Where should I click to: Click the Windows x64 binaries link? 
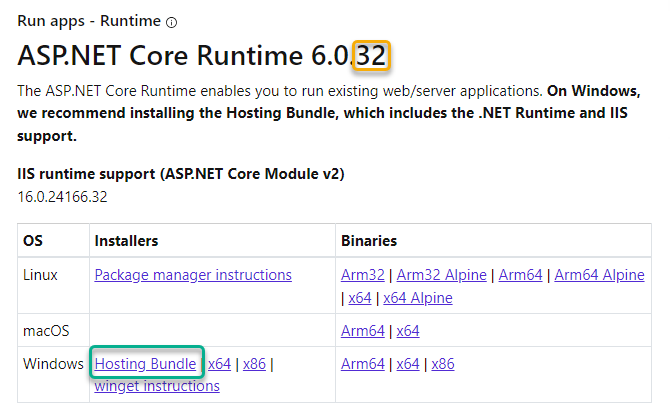tap(407, 364)
